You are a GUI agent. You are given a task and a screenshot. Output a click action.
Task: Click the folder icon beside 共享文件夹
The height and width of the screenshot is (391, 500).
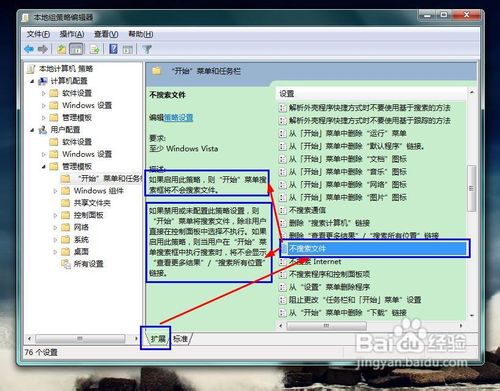click(66, 203)
